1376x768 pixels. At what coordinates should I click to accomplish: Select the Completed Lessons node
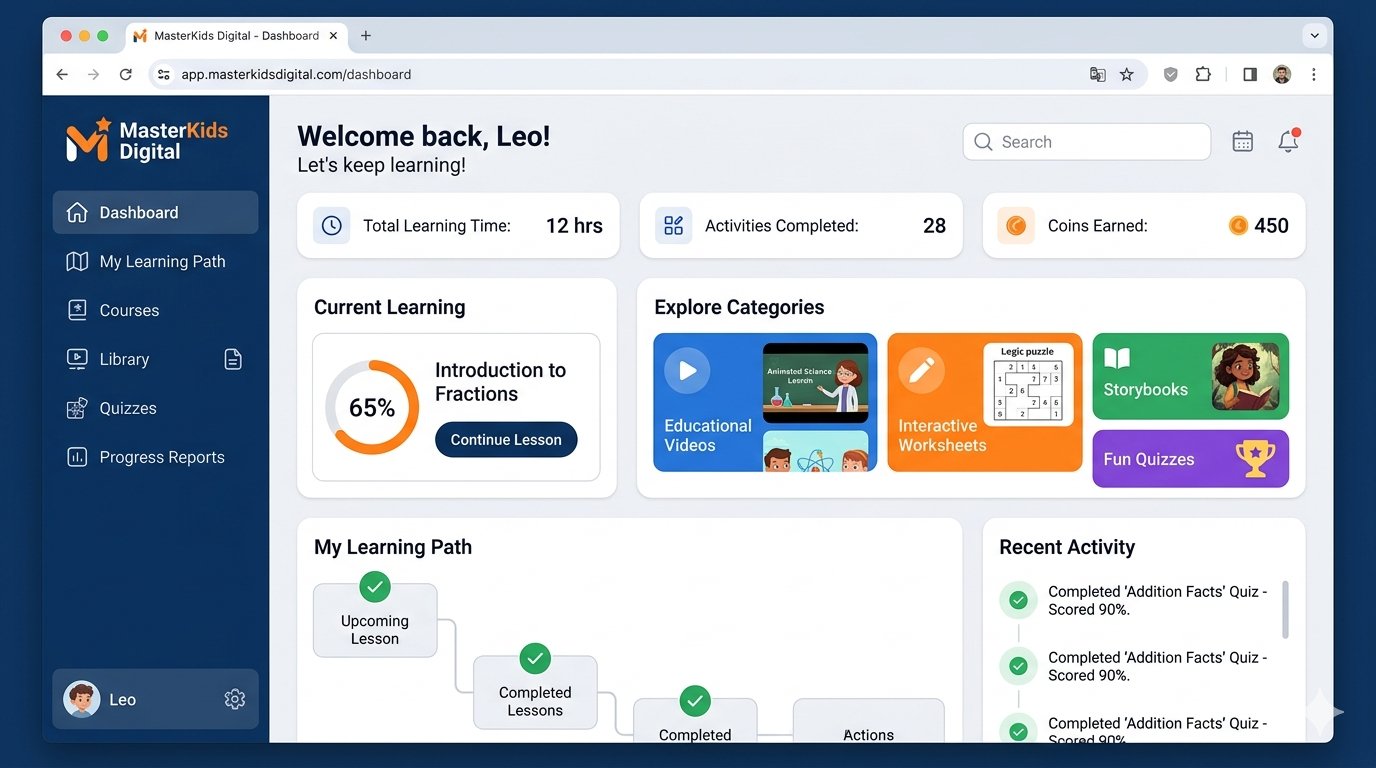[535, 692]
